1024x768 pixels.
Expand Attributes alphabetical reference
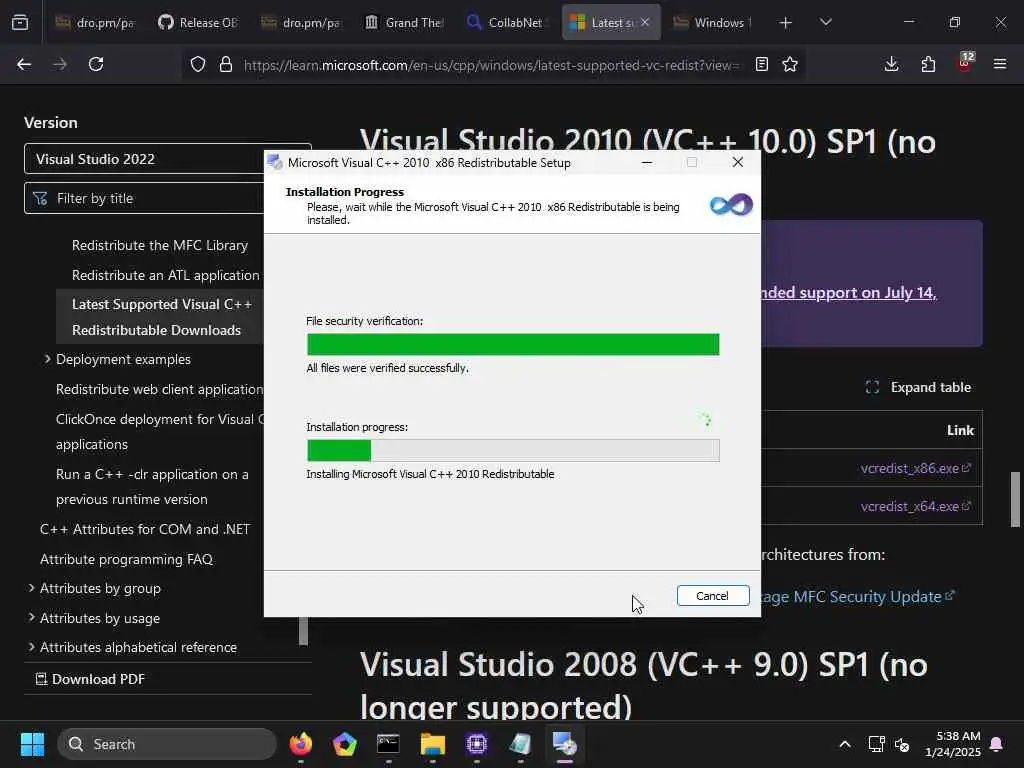click(x=31, y=647)
